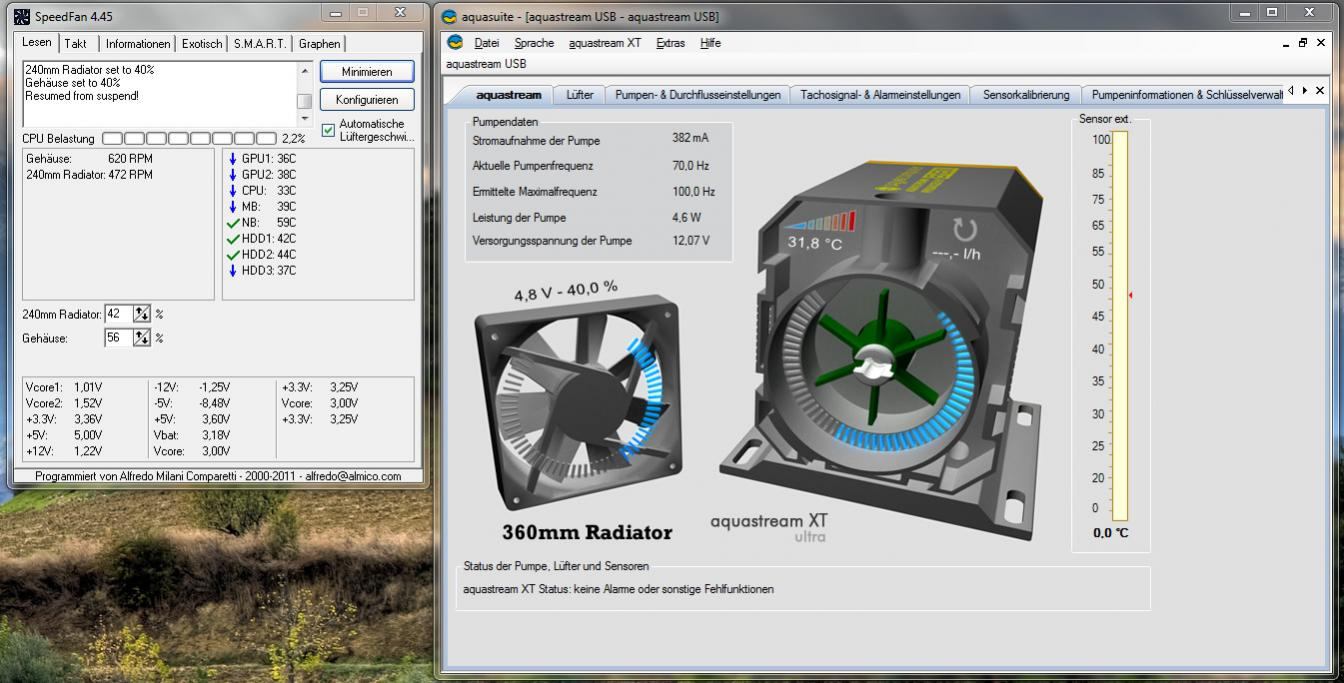Click the SpeedFan log scrollbar up arrow
1344x683 pixels.
tap(305, 71)
